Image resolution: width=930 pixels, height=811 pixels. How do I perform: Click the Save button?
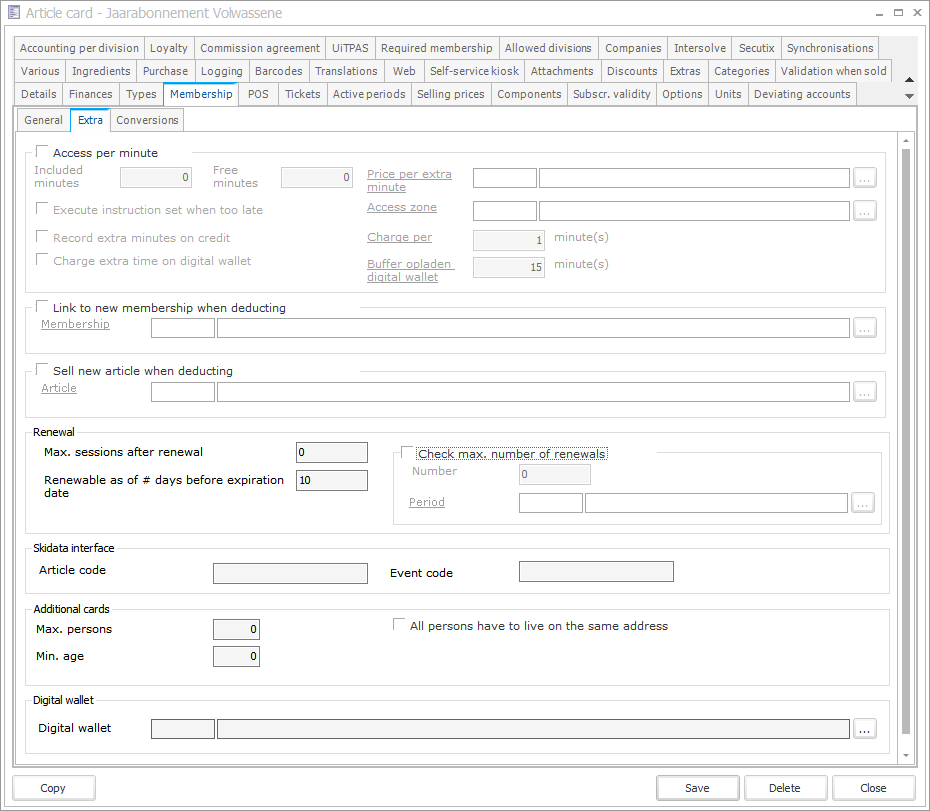(x=697, y=788)
